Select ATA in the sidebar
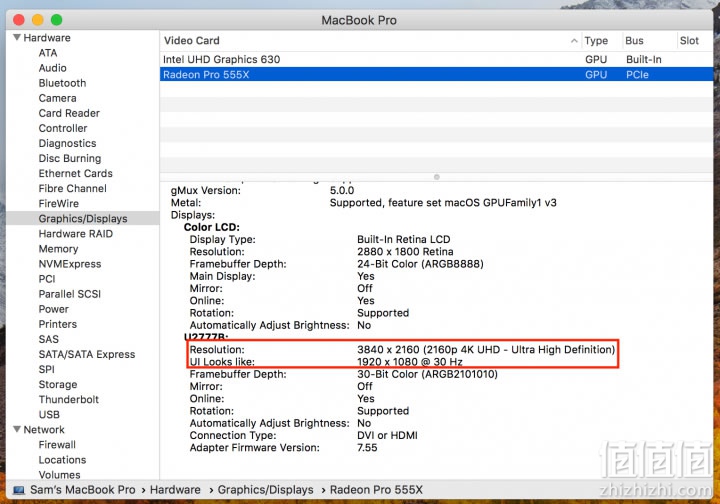 tap(48, 53)
